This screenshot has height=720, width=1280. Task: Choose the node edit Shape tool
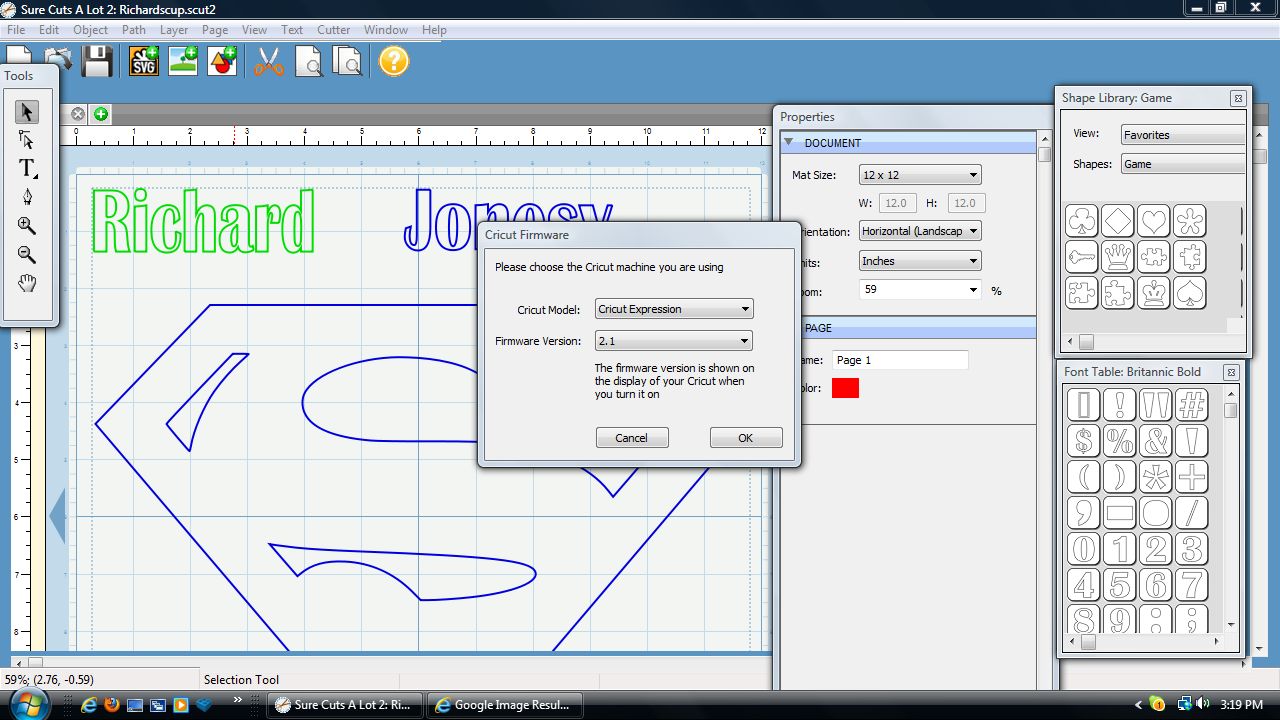click(x=27, y=140)
